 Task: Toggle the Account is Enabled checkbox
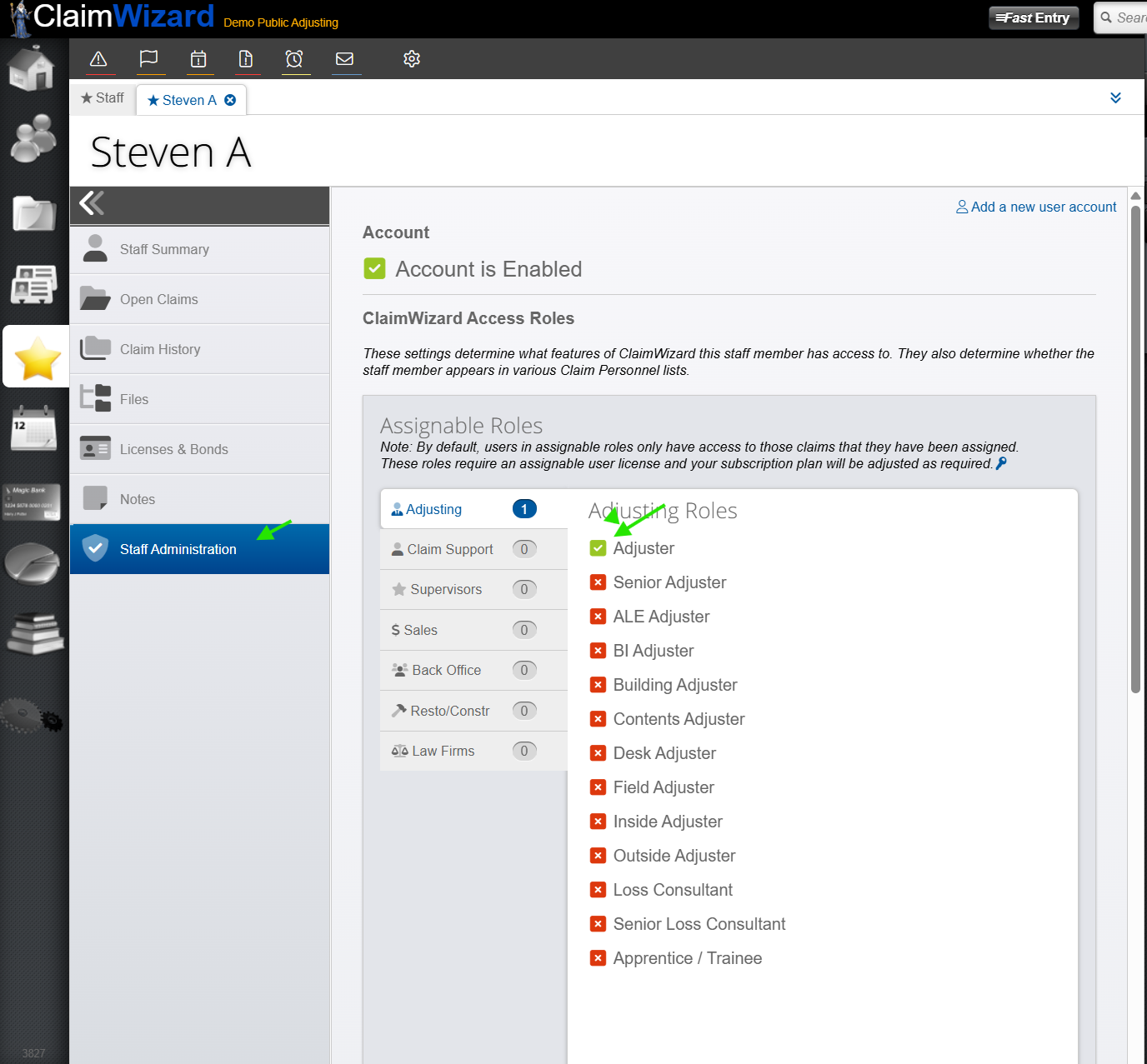[374, 268]
